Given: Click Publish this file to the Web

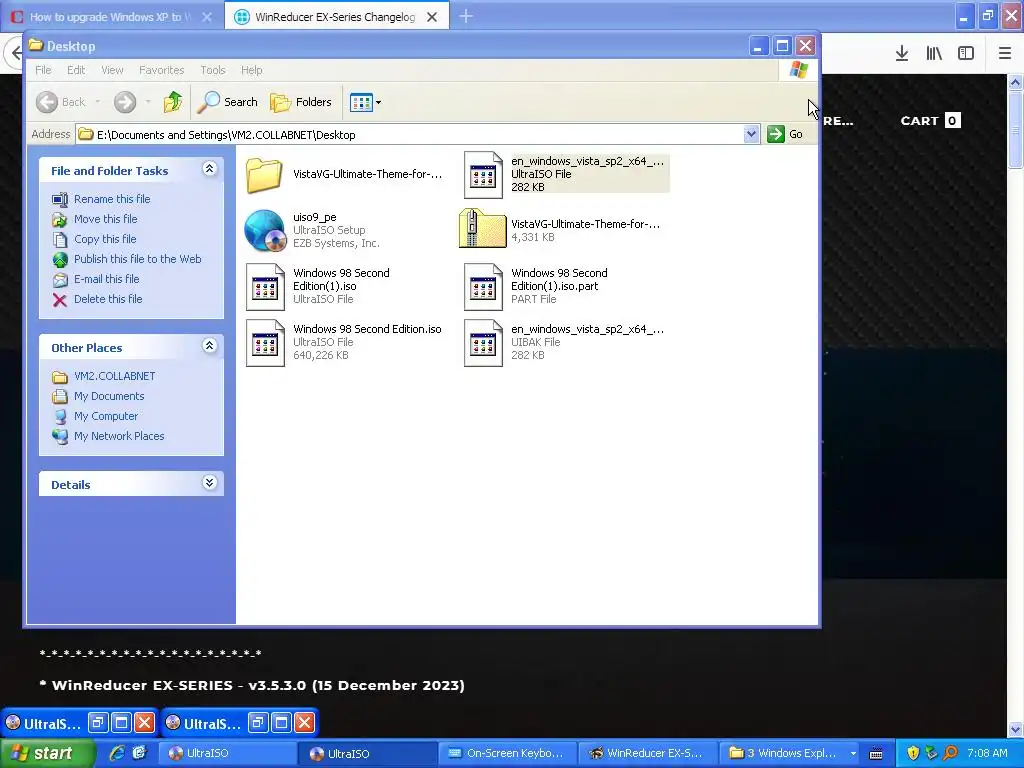Looking at the screenshot, I should (137, 259).
